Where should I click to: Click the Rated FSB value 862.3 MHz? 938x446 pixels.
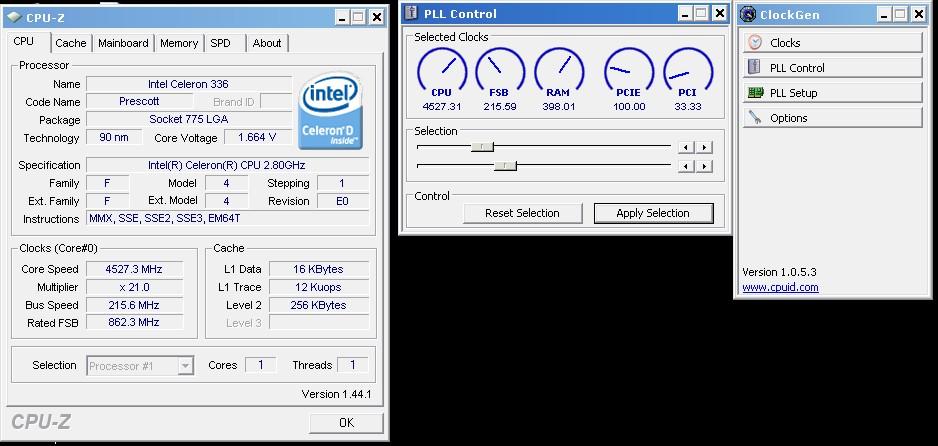tap(134, 322)
